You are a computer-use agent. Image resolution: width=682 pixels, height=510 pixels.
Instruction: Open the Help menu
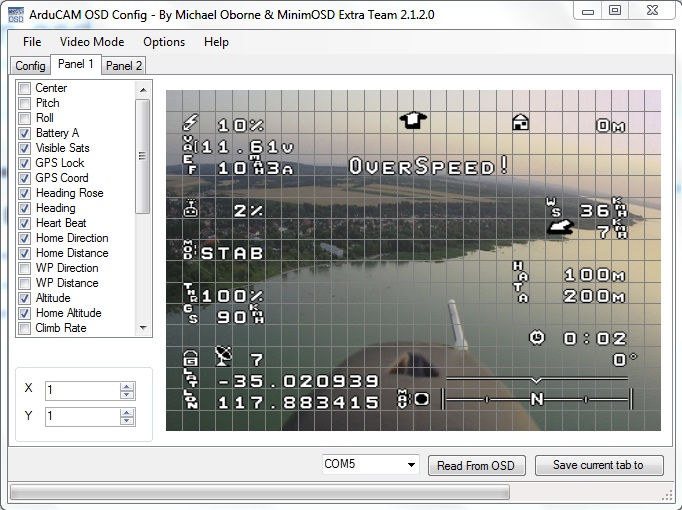click(216, 42)
